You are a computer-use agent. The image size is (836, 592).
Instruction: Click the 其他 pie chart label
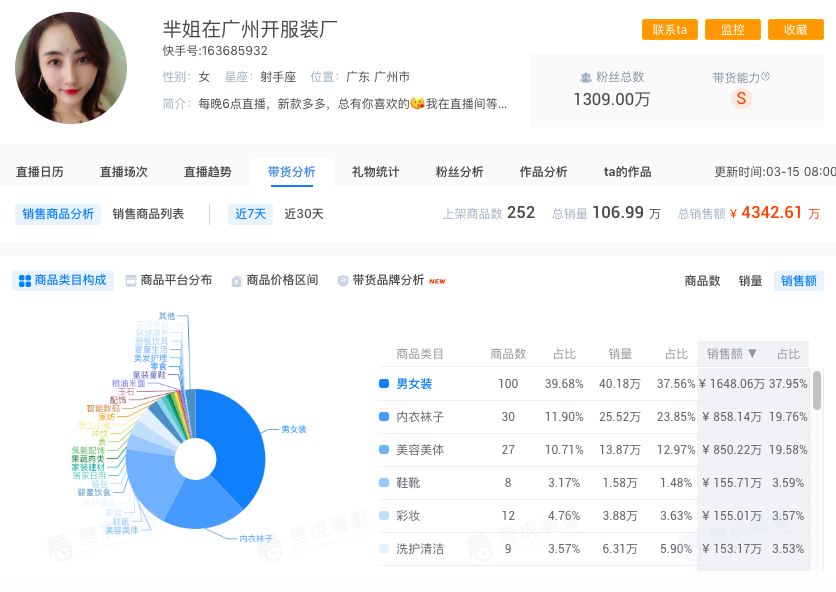tap(167, 316)
